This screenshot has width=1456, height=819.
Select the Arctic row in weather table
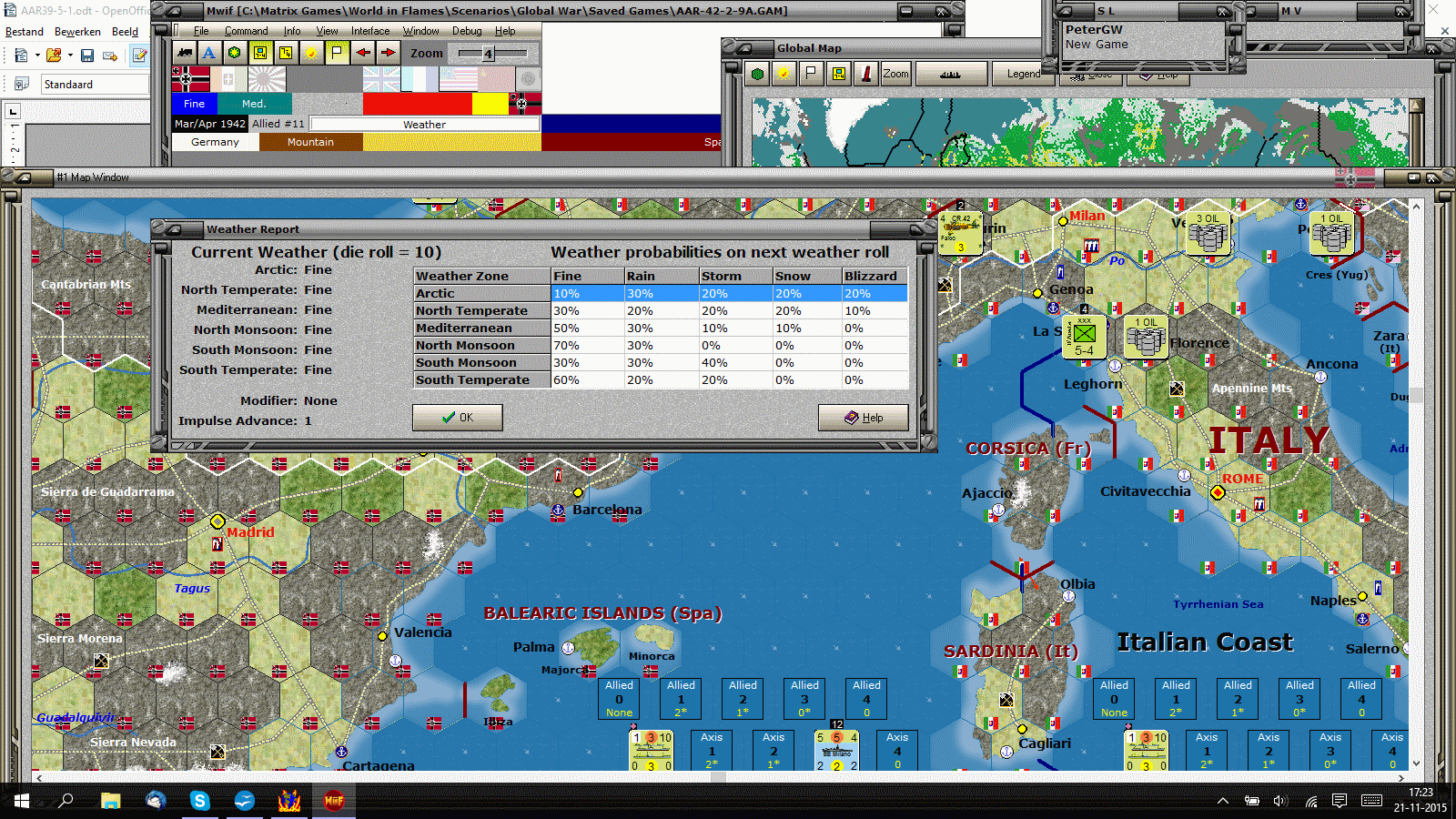pyautogui.click(x=661, y=293)
